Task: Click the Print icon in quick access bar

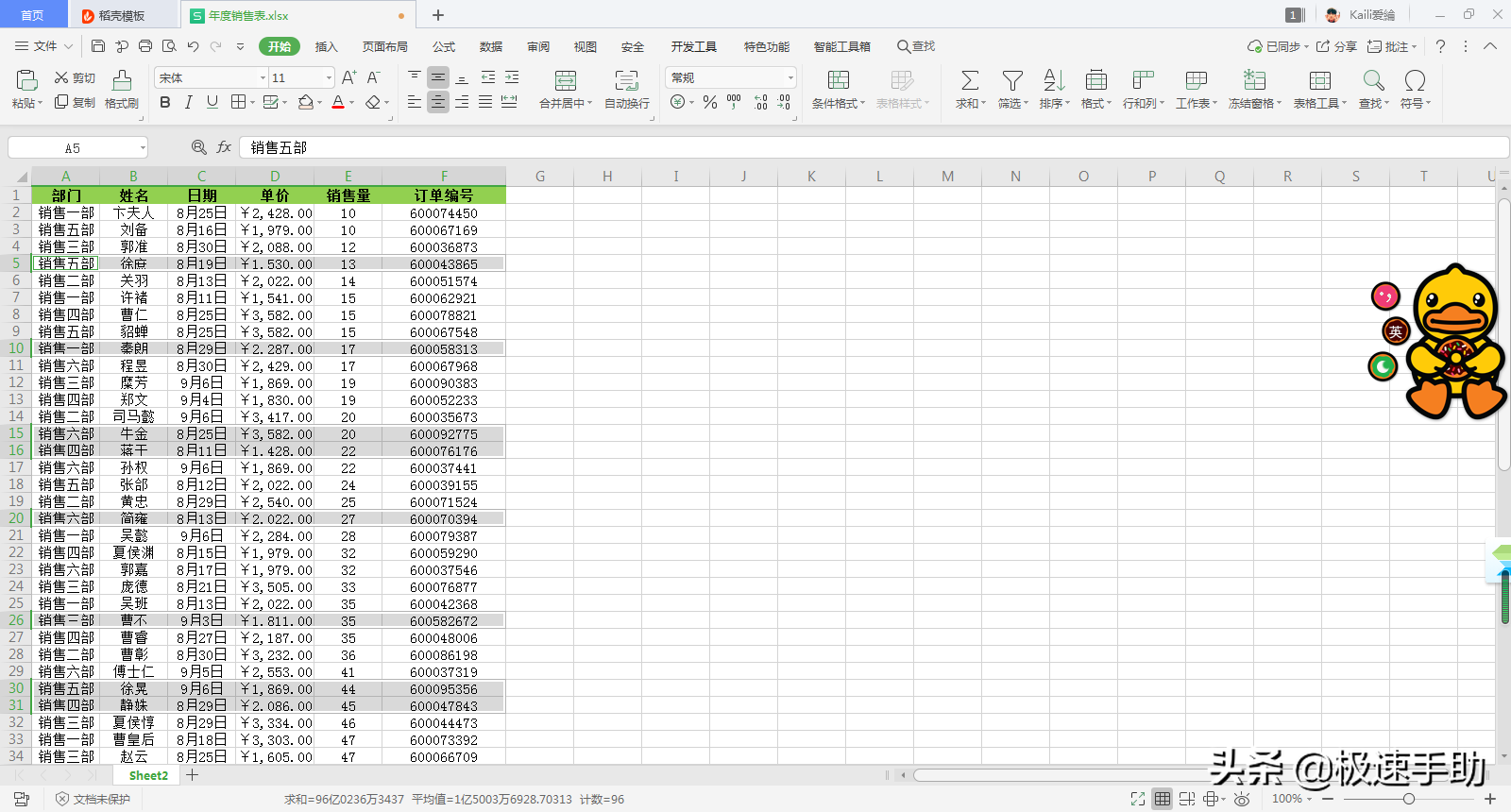Action: pos(145,46)
